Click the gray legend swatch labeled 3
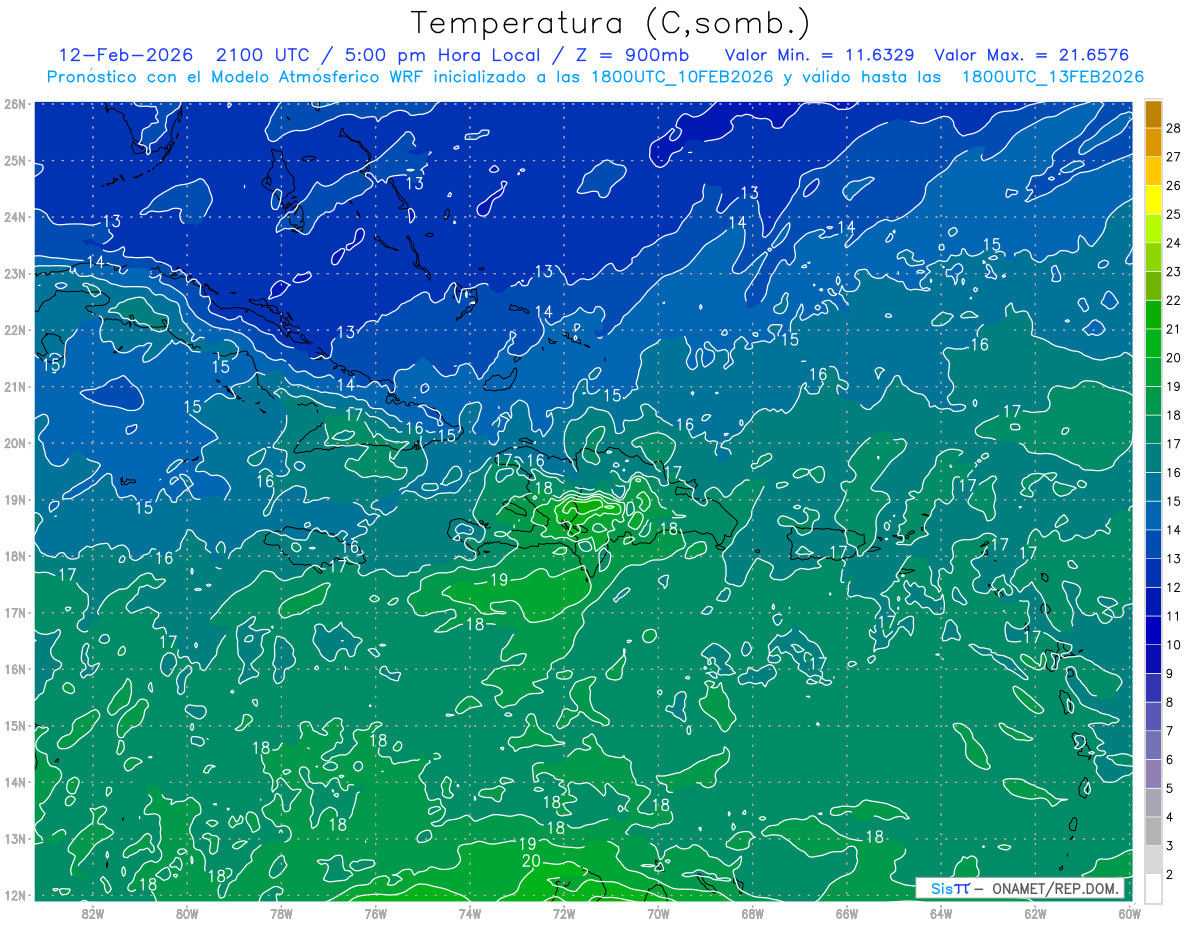 click(x=1153, y=831)
